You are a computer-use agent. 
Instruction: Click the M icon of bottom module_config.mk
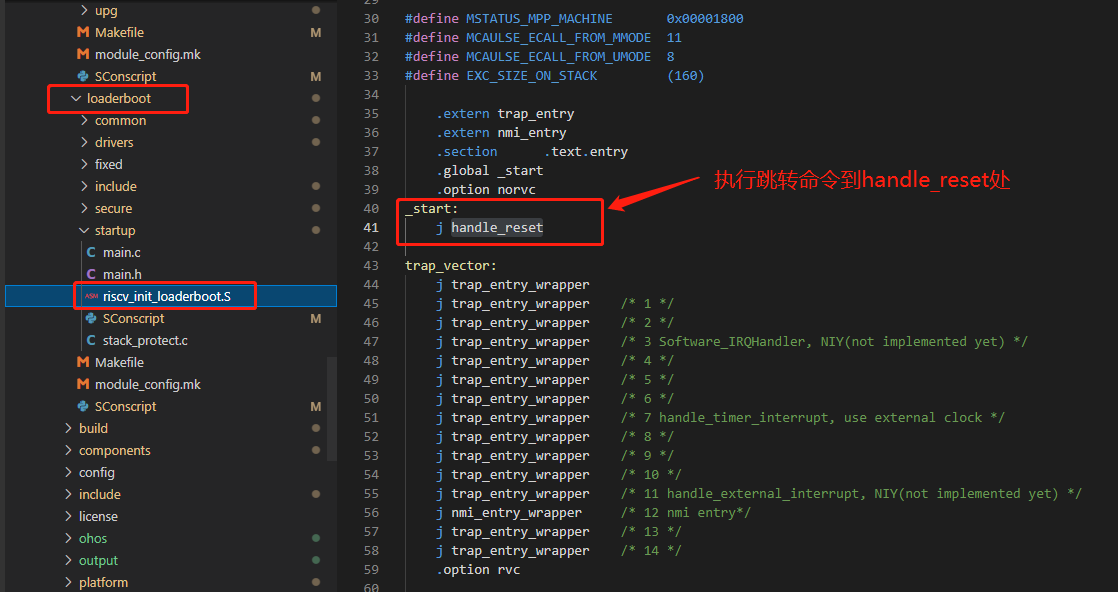click(84, 385)
